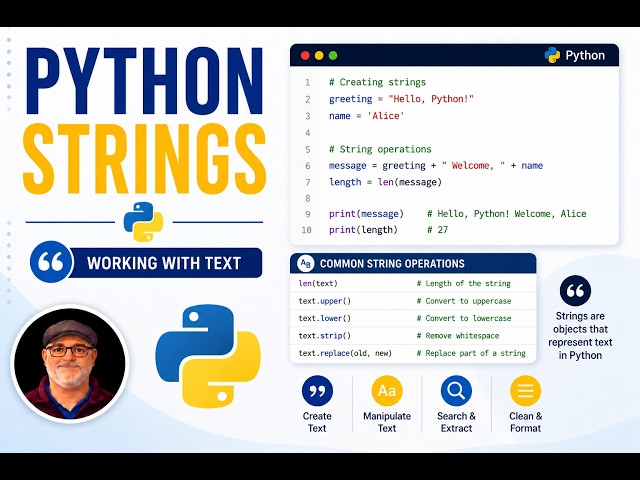Image resolution: width=640 pixels, height=480 pixels.
Task: Select the Clean & Format lines icon
Action: click(526, 391)
